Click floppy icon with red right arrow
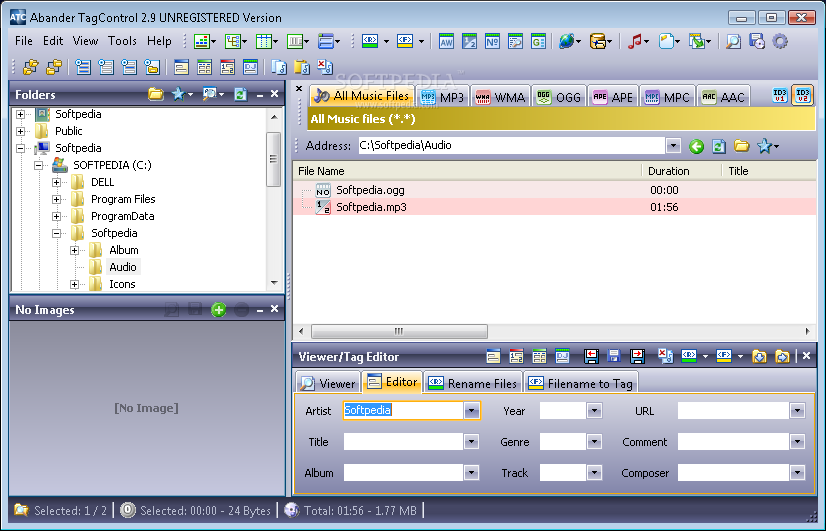 [x=637, y=356]
